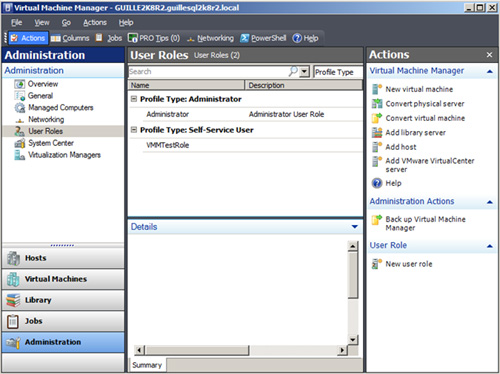Collapse Profile Type: Administrator group
Screen dimensions: 500x374
click(134, 99)
